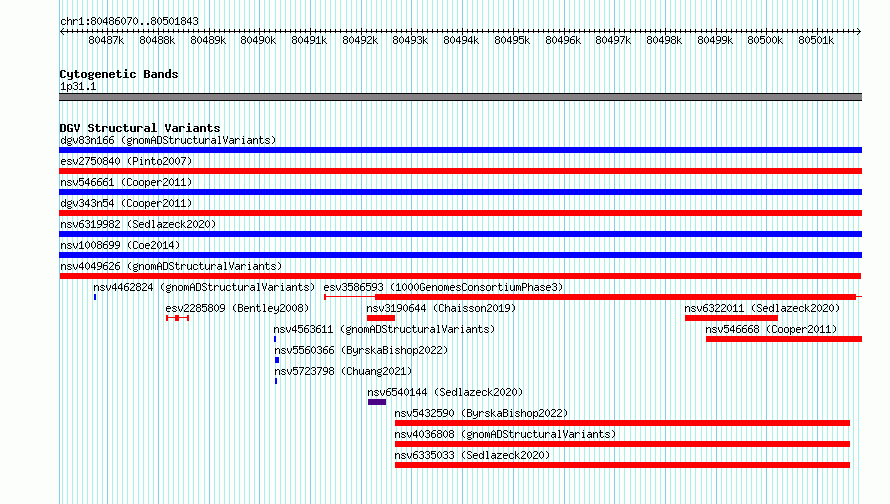Select the esv2750840 (Pinto2007) label

[x=126, y=161]
